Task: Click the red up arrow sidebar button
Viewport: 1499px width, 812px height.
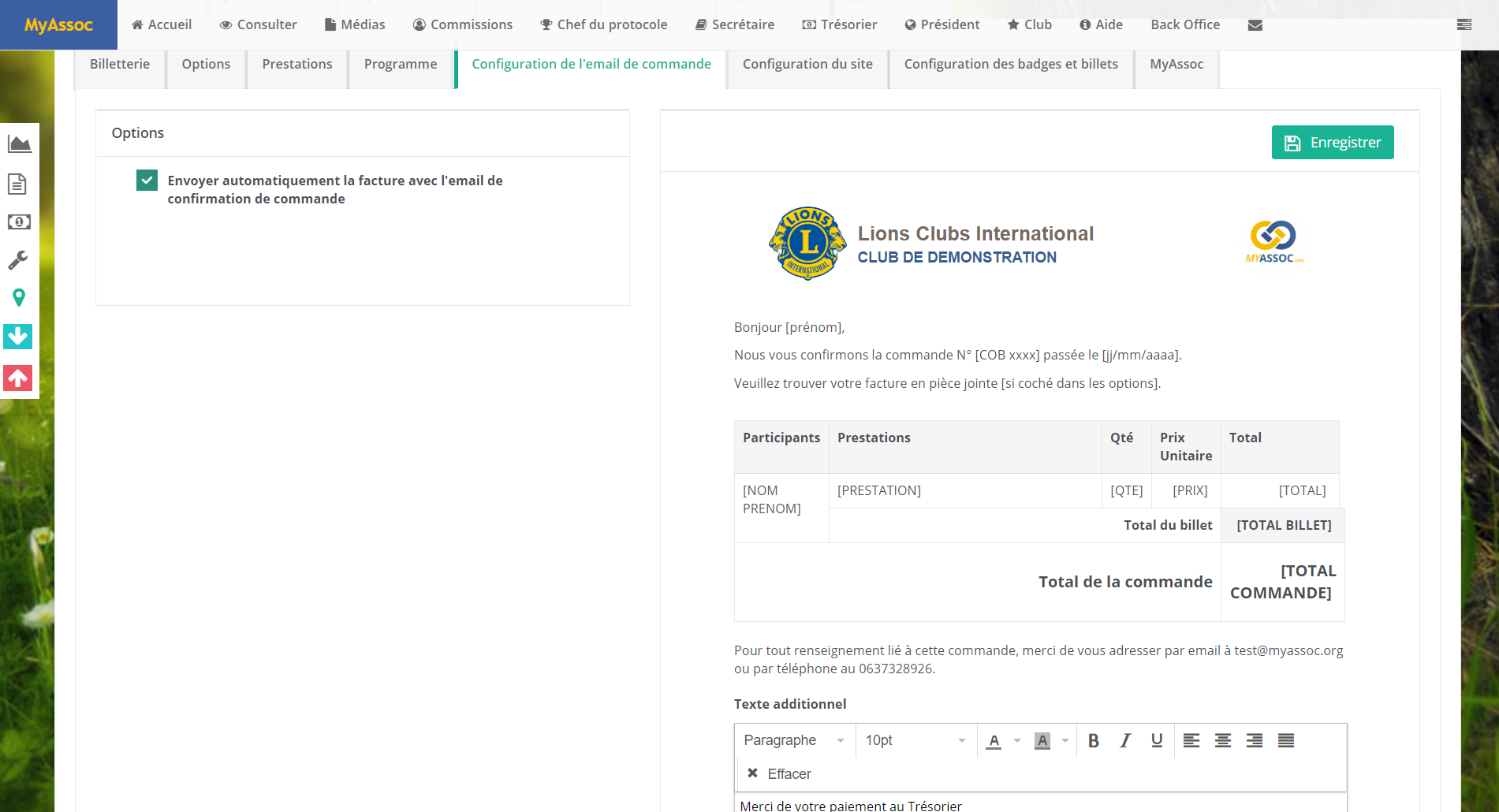Action: click(x=18, y=378)
